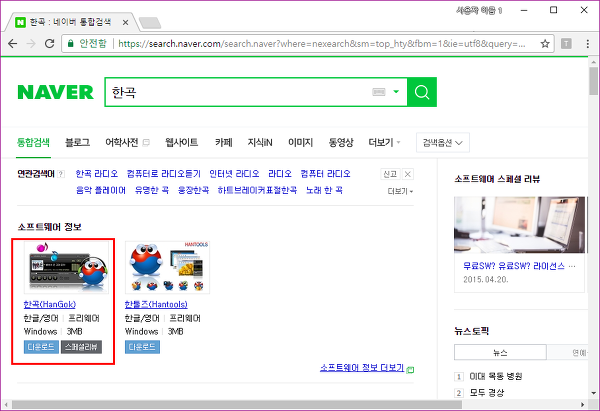Click related search 한곡 라디오

pyautogui.click(x=96, y=174)
